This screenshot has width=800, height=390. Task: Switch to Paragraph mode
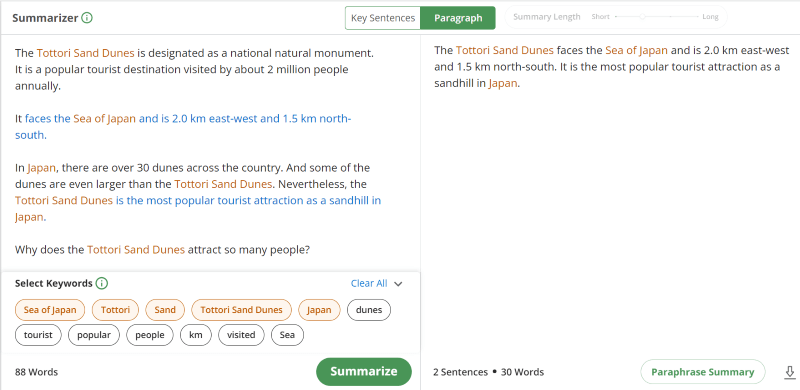pos(458,18)
